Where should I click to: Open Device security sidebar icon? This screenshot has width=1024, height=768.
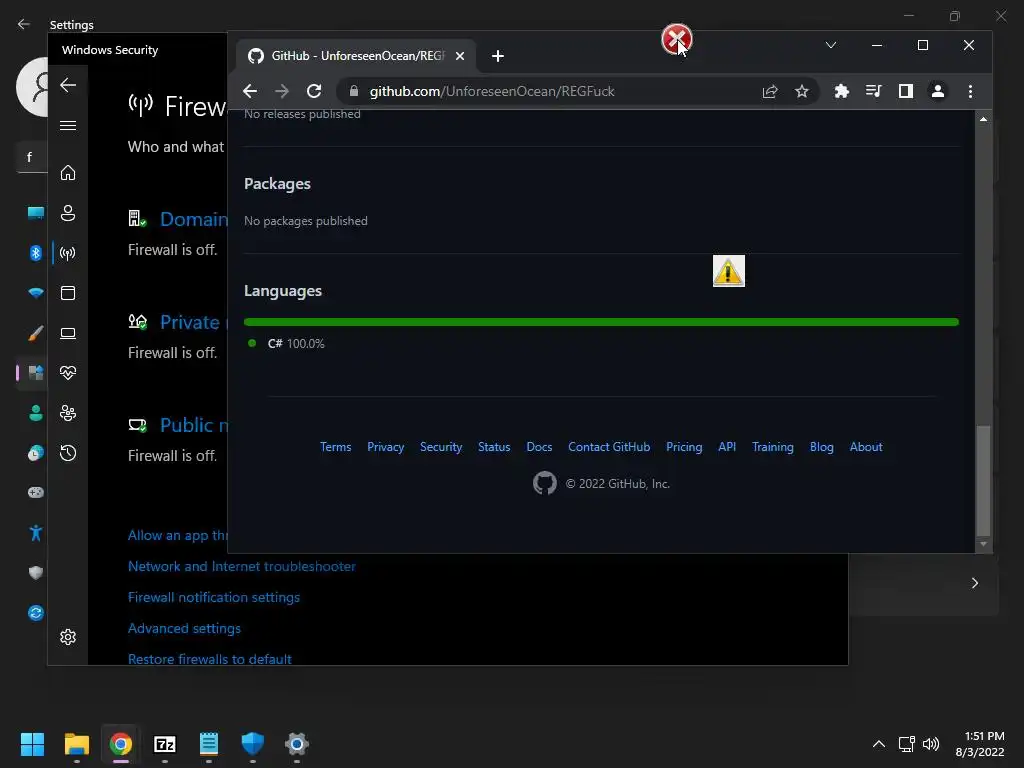point(68,333)
